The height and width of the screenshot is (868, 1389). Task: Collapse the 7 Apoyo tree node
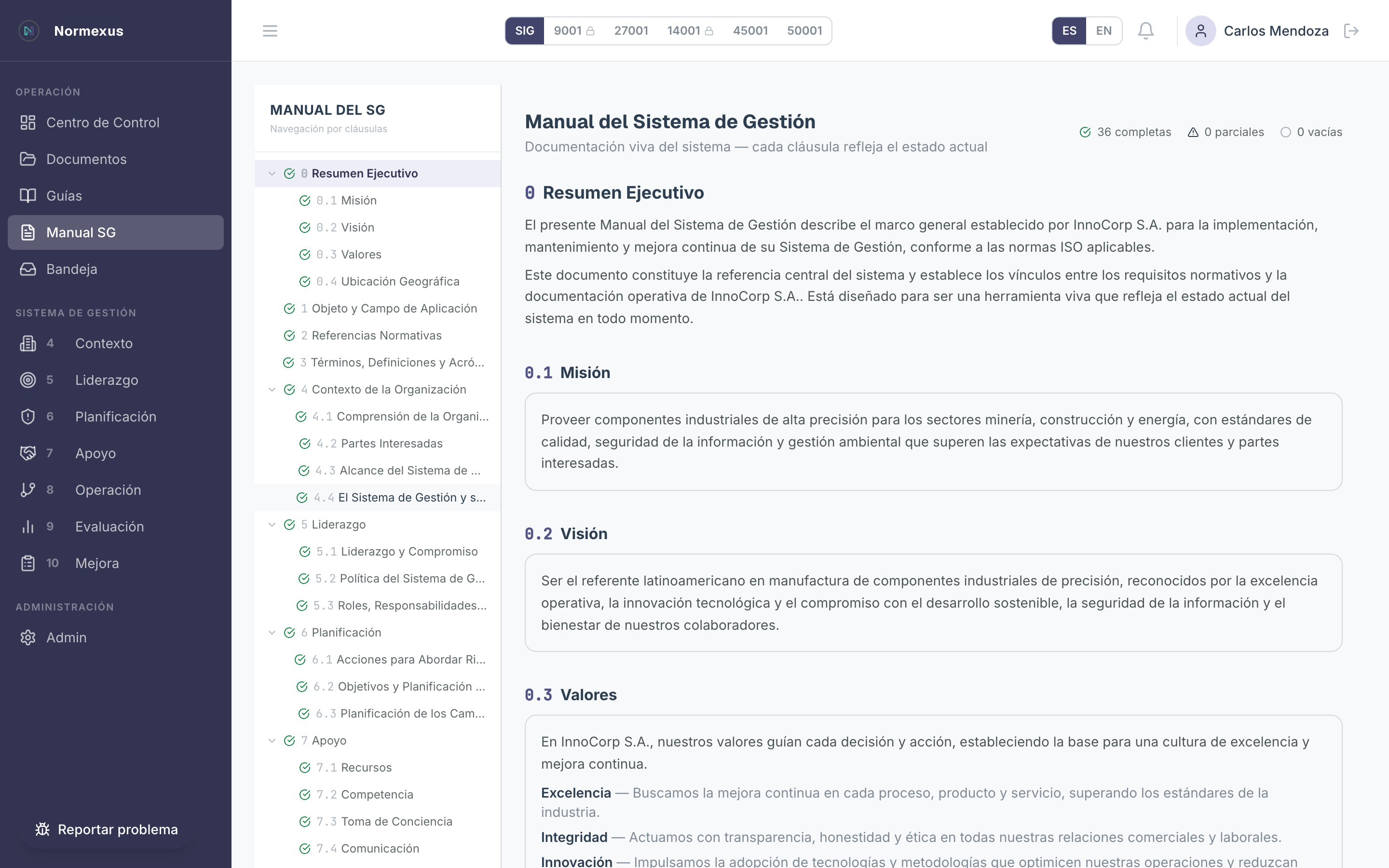[x=272, y=741]
